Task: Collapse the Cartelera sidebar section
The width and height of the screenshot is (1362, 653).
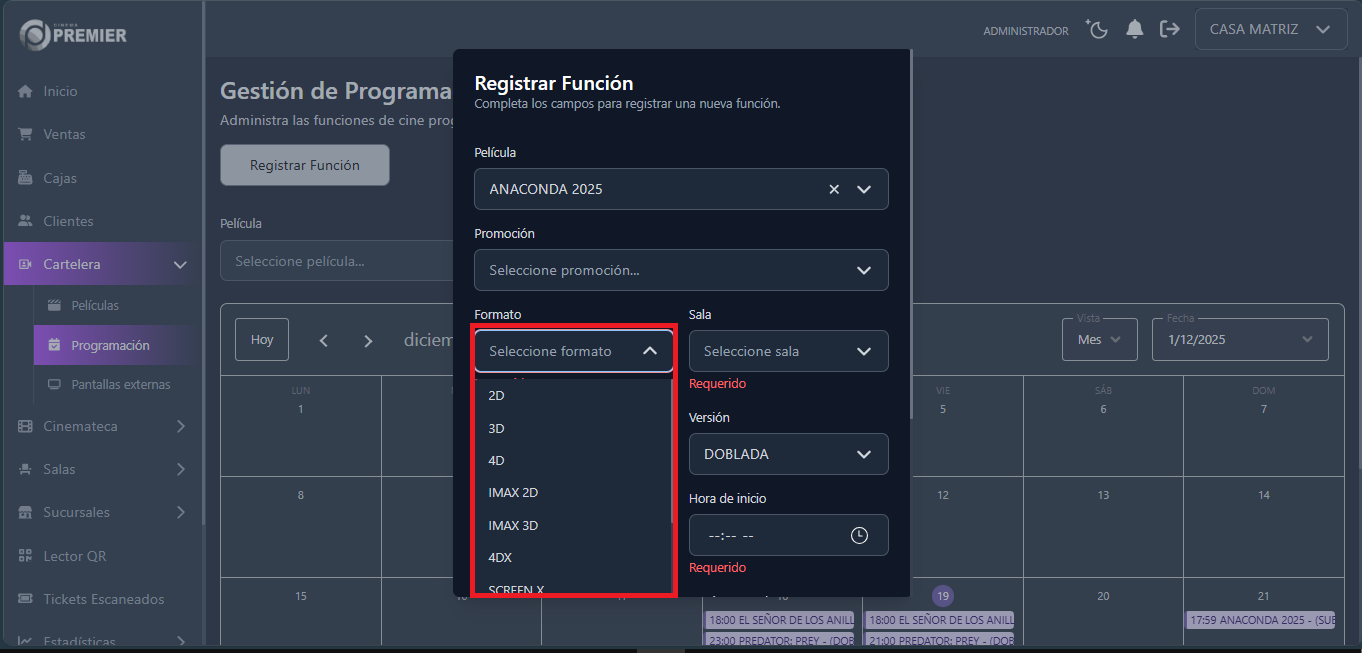Action: [x=180, y=265]
